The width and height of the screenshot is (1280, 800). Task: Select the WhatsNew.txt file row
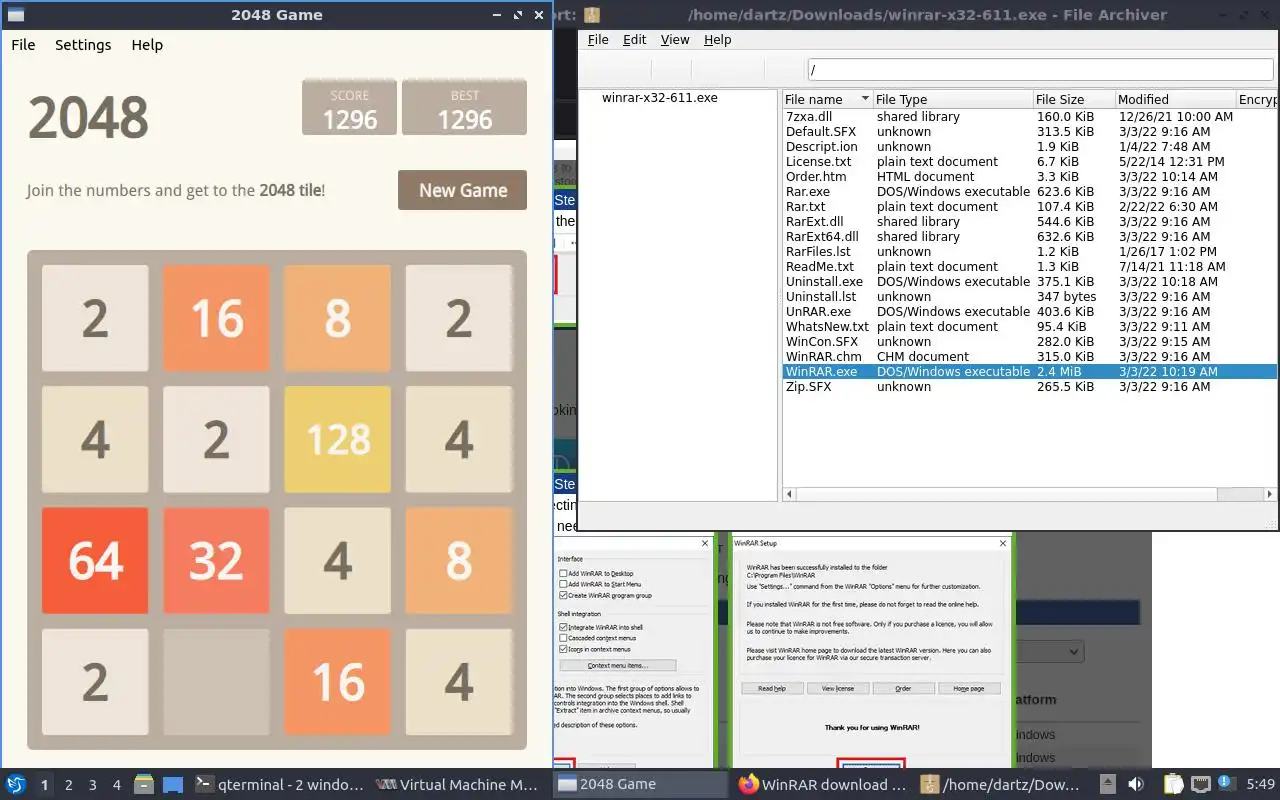pos(1029,327)
